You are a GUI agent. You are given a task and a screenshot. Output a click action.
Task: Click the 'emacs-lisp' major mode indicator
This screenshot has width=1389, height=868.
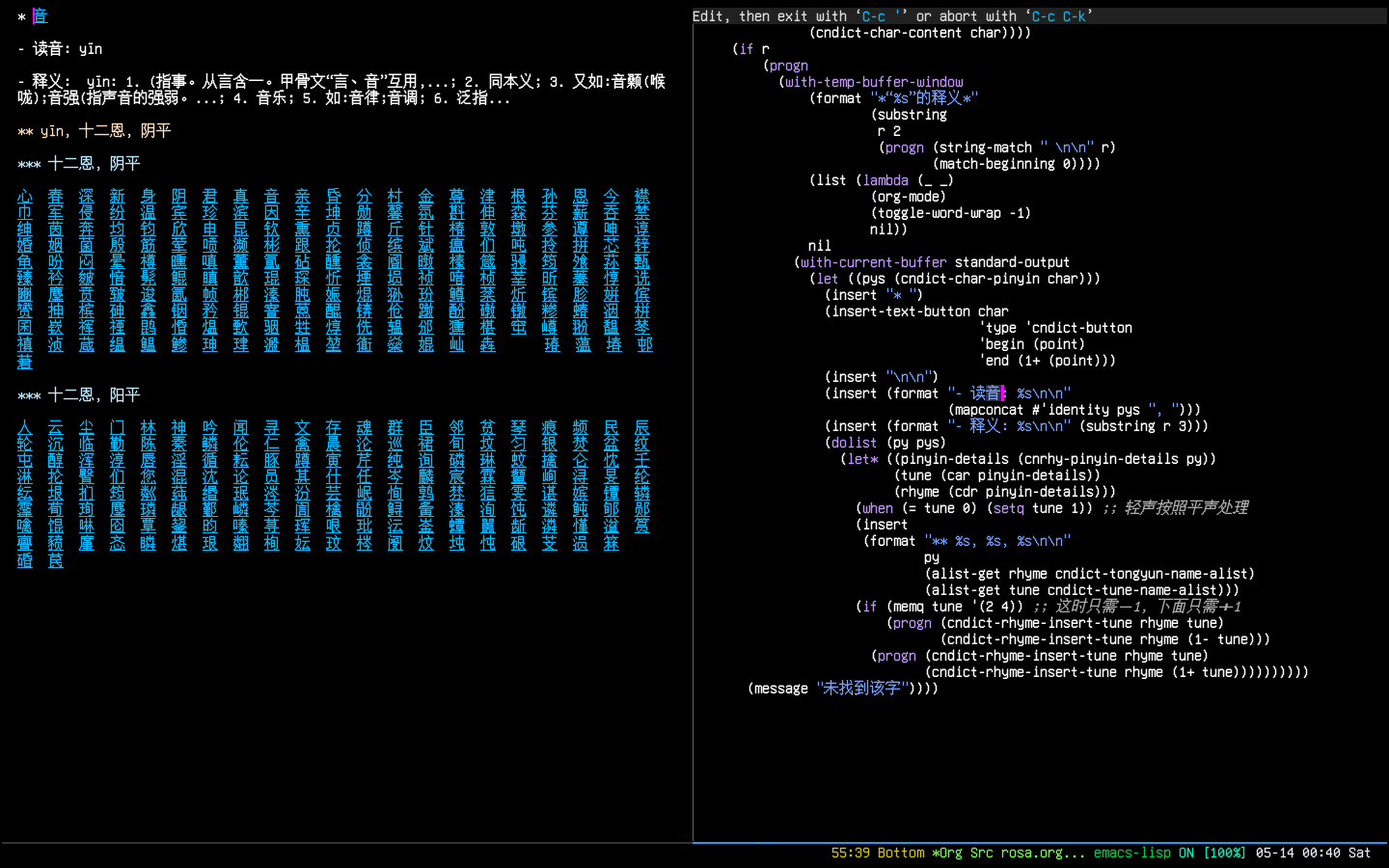tap(1132, 853)
